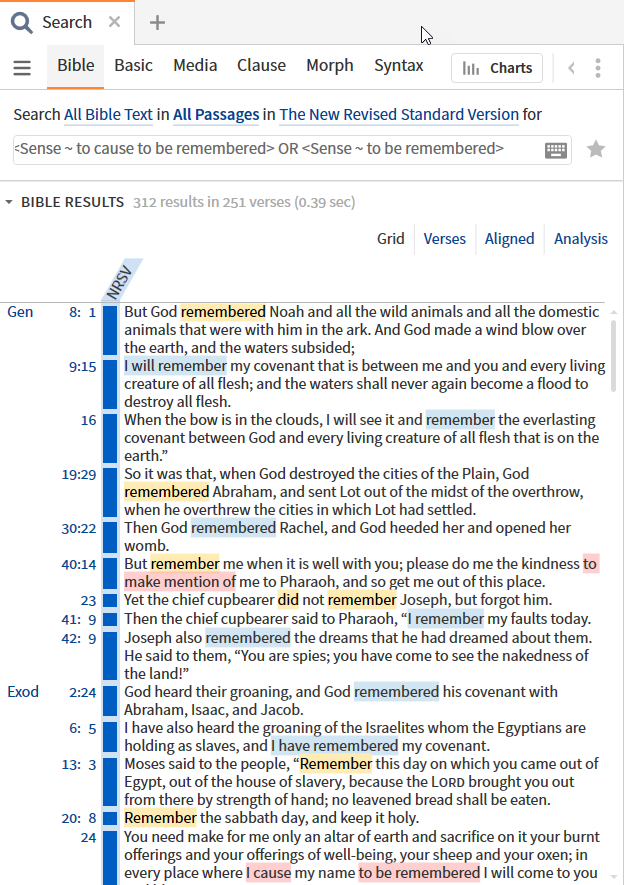
Task: Select the Grid results view
Action: 390,239
